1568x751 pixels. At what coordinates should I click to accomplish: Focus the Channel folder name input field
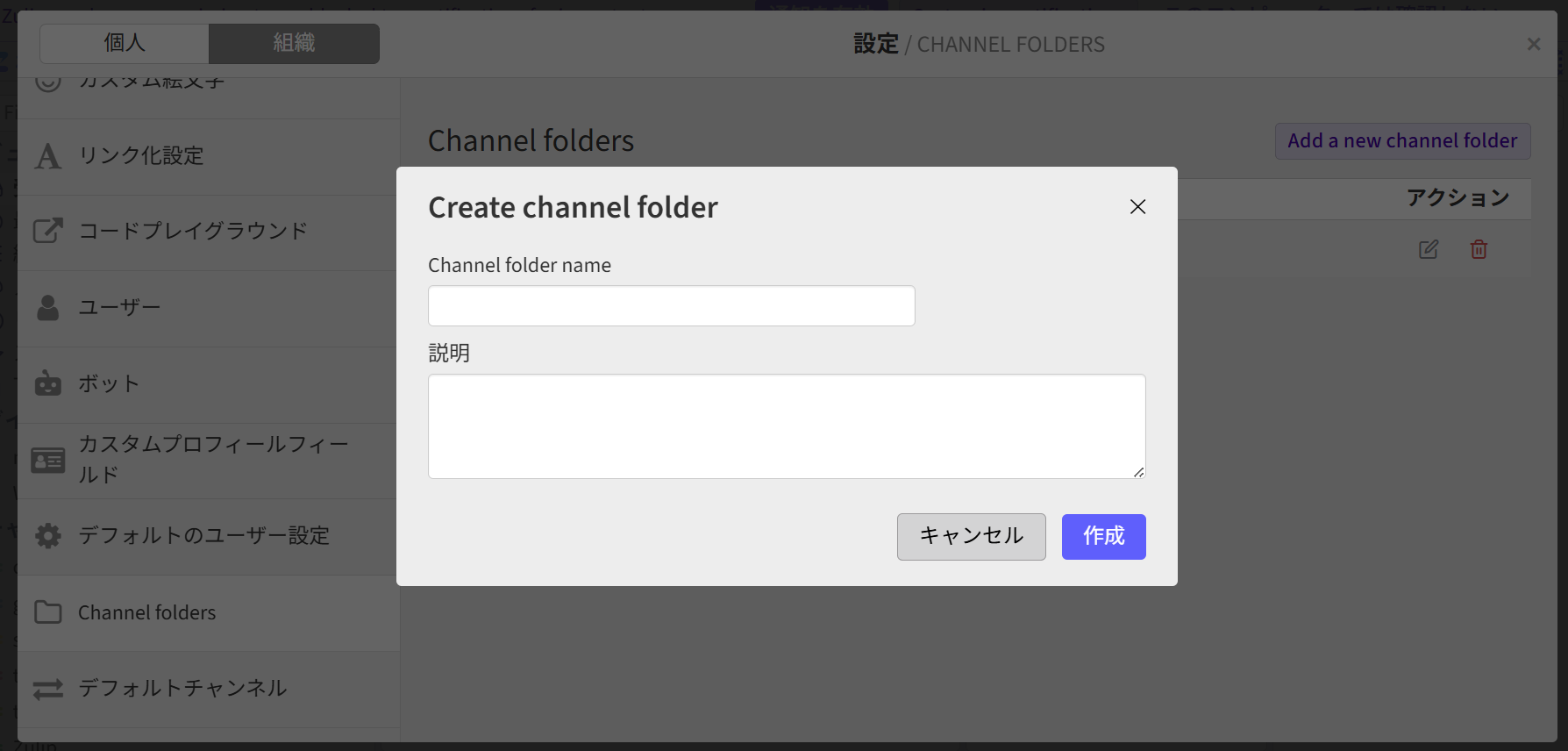[671, 306]
